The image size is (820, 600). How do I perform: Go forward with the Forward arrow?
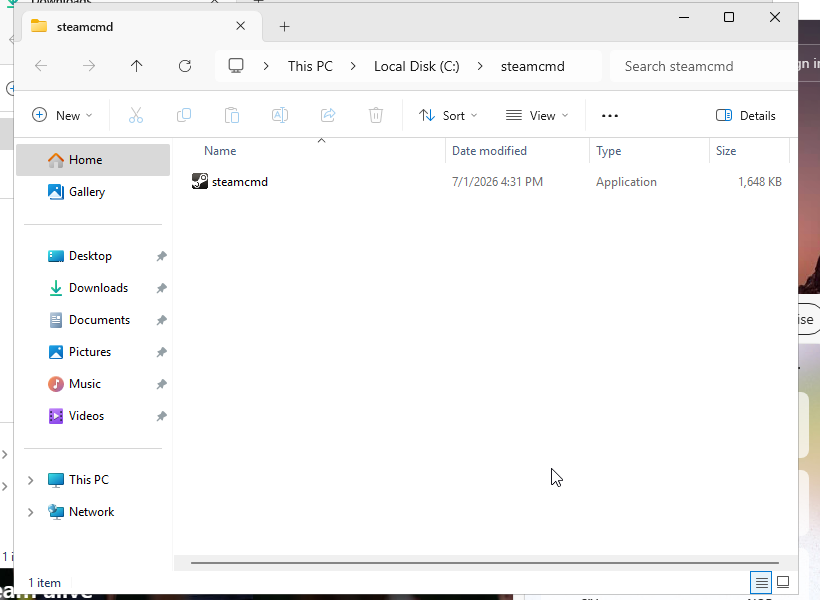[x=89, y=66]
